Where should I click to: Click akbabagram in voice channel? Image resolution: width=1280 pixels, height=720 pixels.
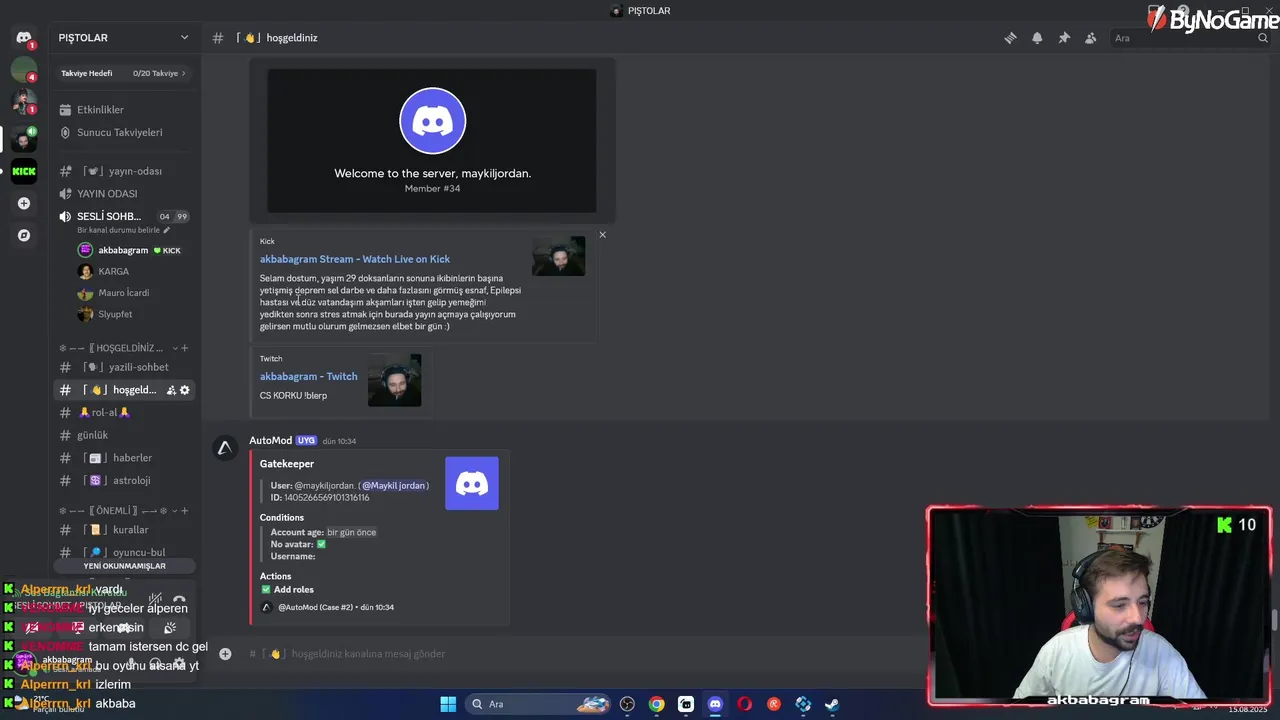pyautogui.click(x=123, y=250)
